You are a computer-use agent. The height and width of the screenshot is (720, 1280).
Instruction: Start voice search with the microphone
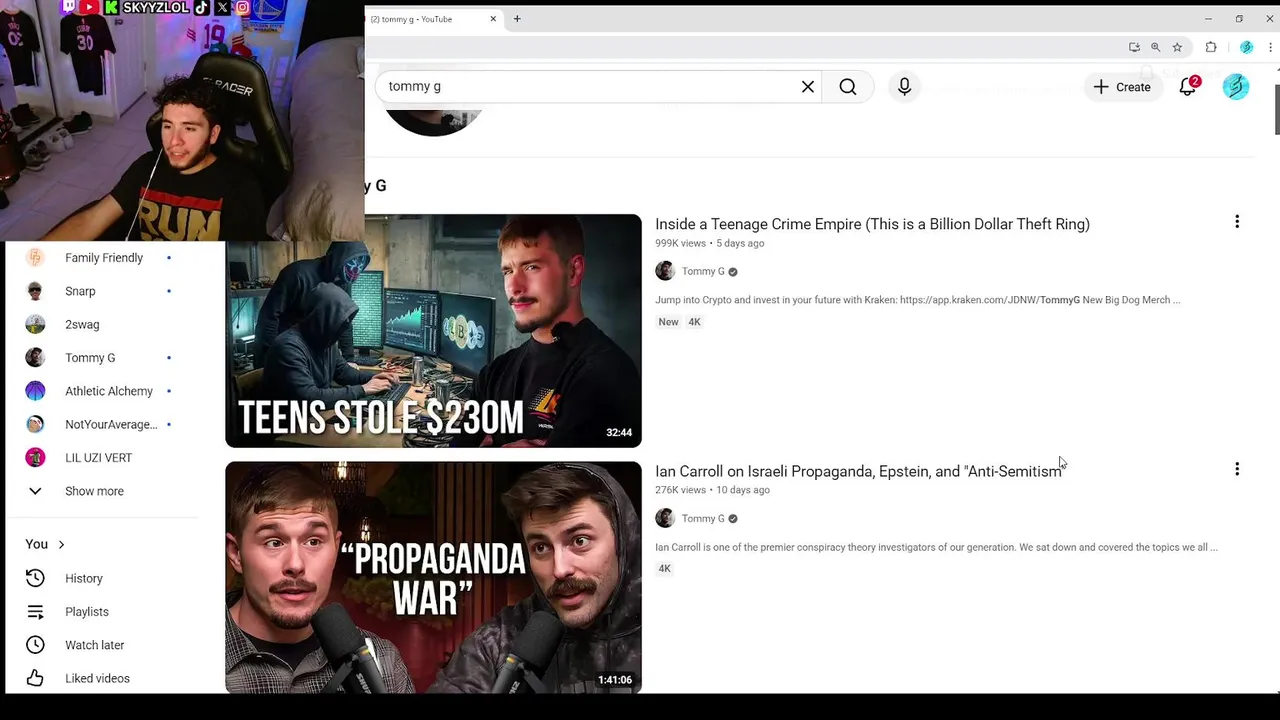click(904, 87)
